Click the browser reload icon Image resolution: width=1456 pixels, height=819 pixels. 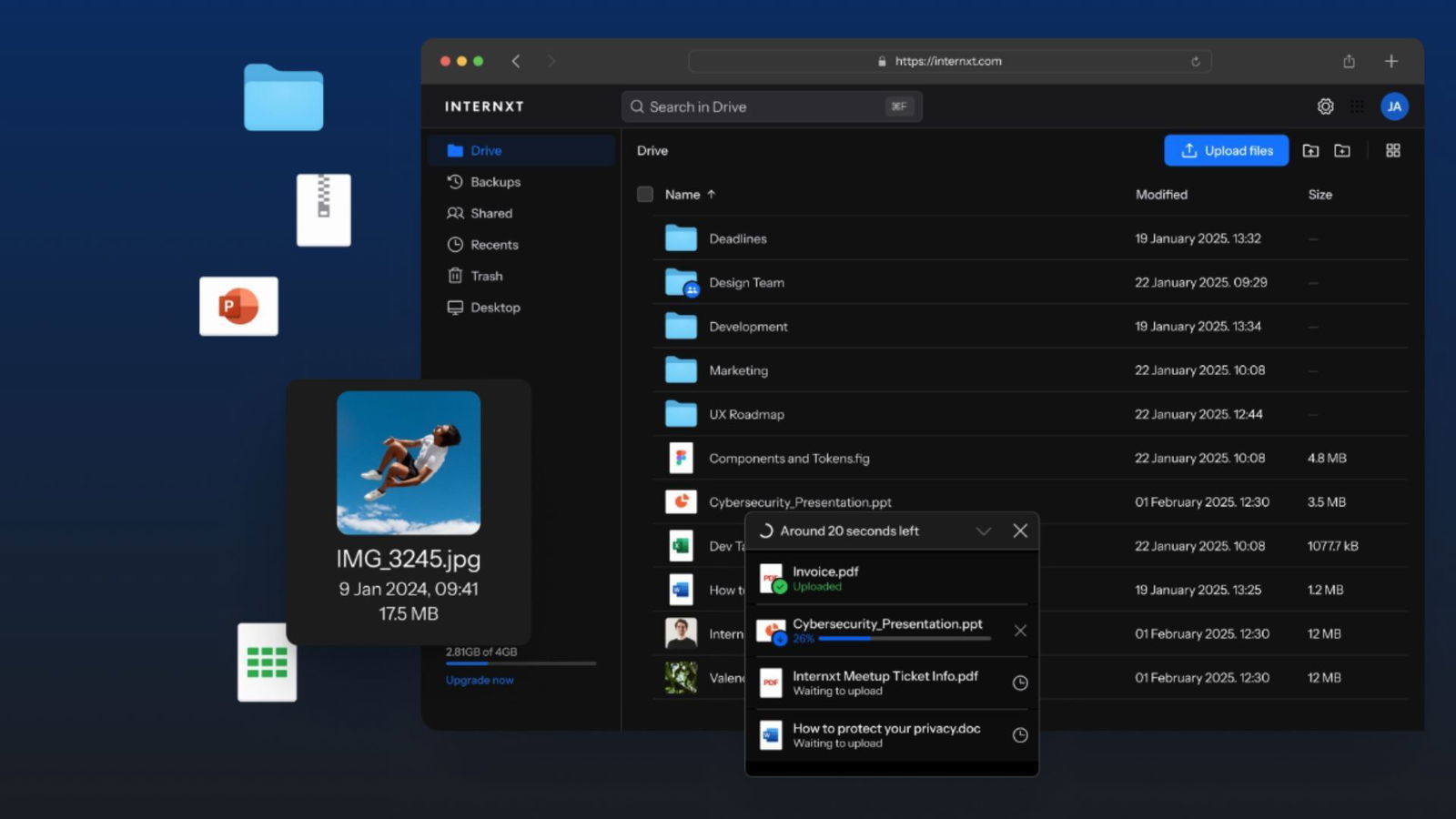click(1195, 62)
